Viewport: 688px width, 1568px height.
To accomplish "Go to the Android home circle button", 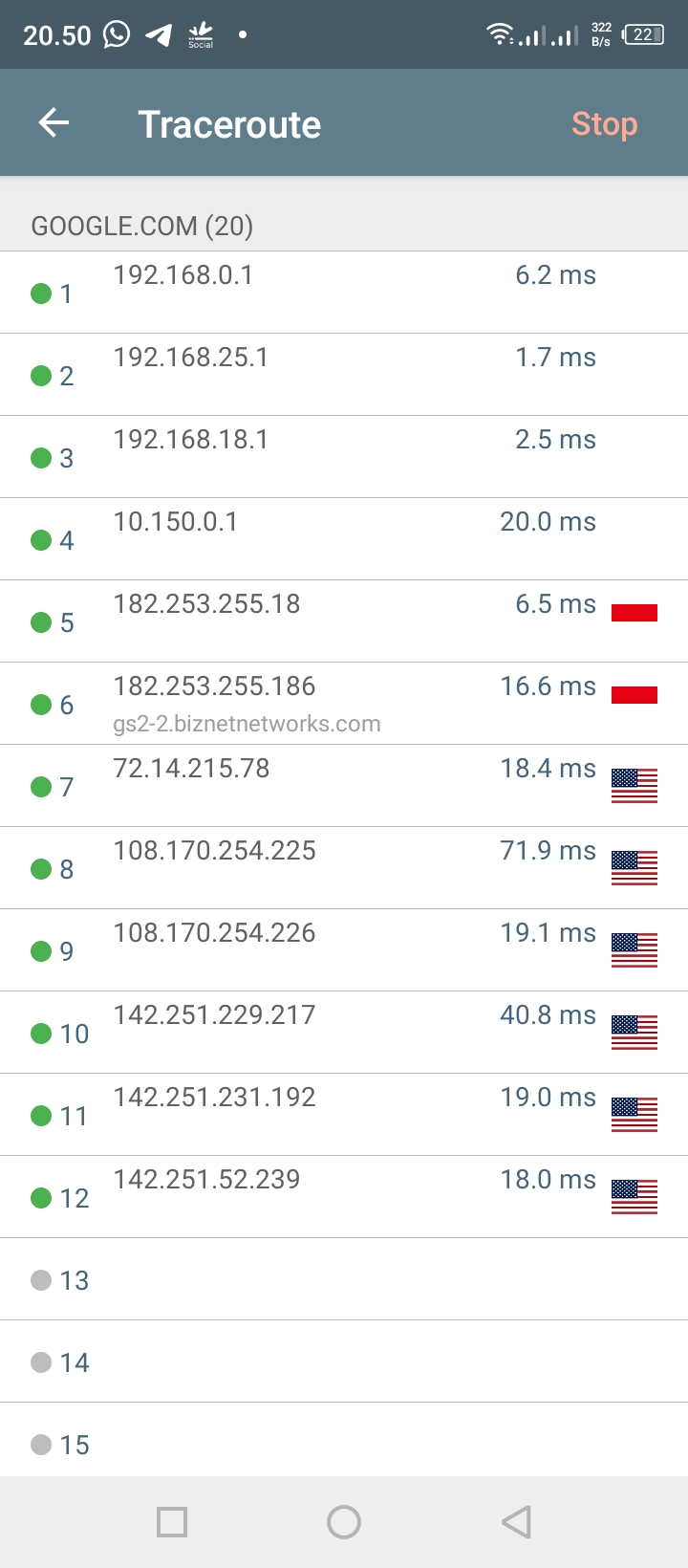I will tap(344, 1522).
